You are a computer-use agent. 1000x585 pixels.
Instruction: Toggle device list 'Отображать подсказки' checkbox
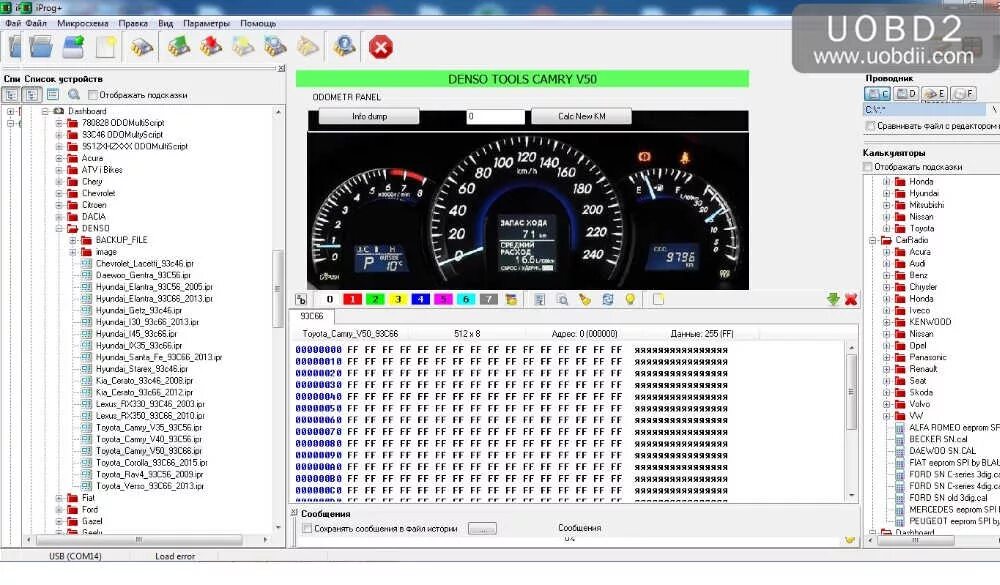click(93, 95)
